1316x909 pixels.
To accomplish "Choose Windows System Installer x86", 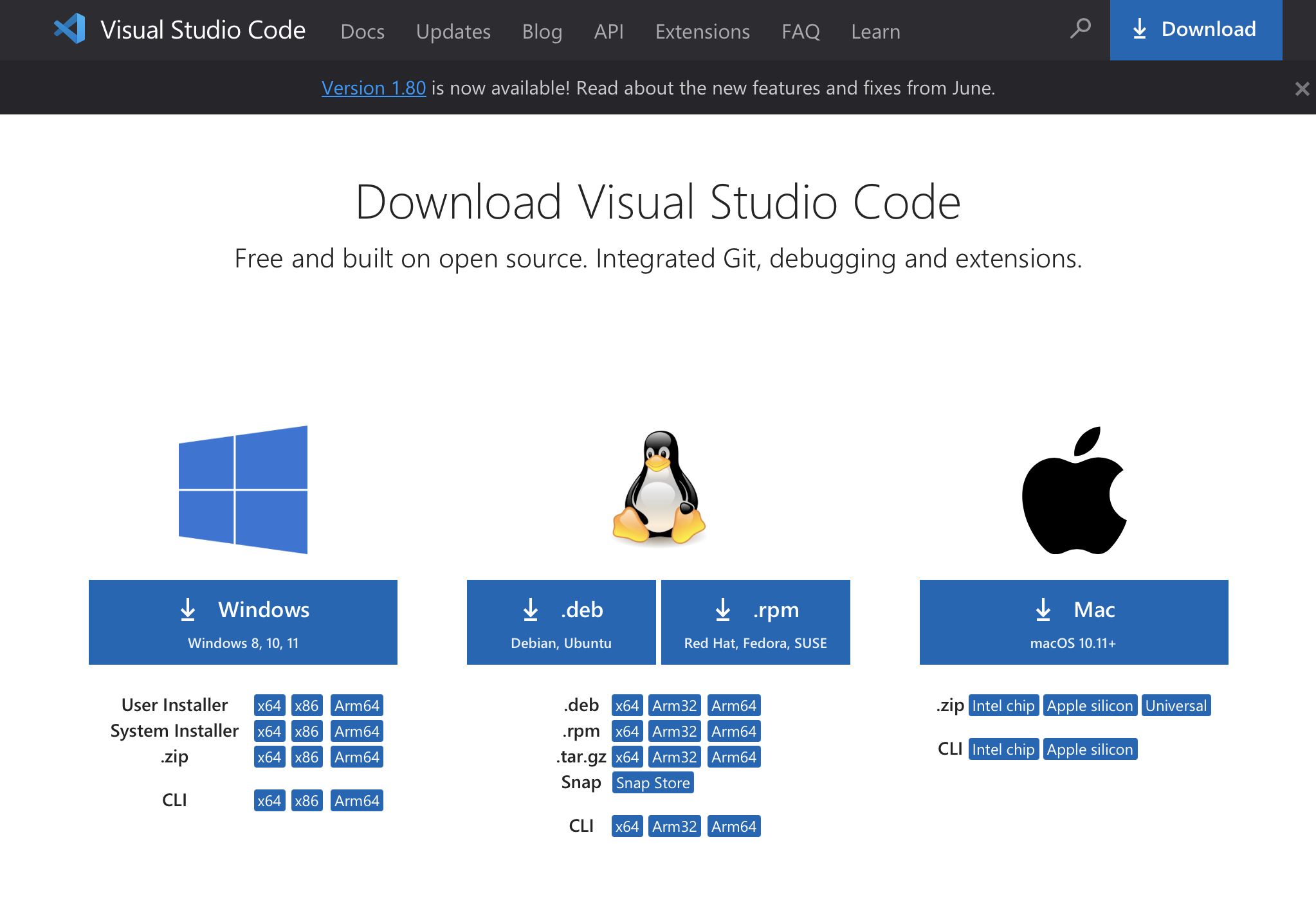I will point(307,732).
